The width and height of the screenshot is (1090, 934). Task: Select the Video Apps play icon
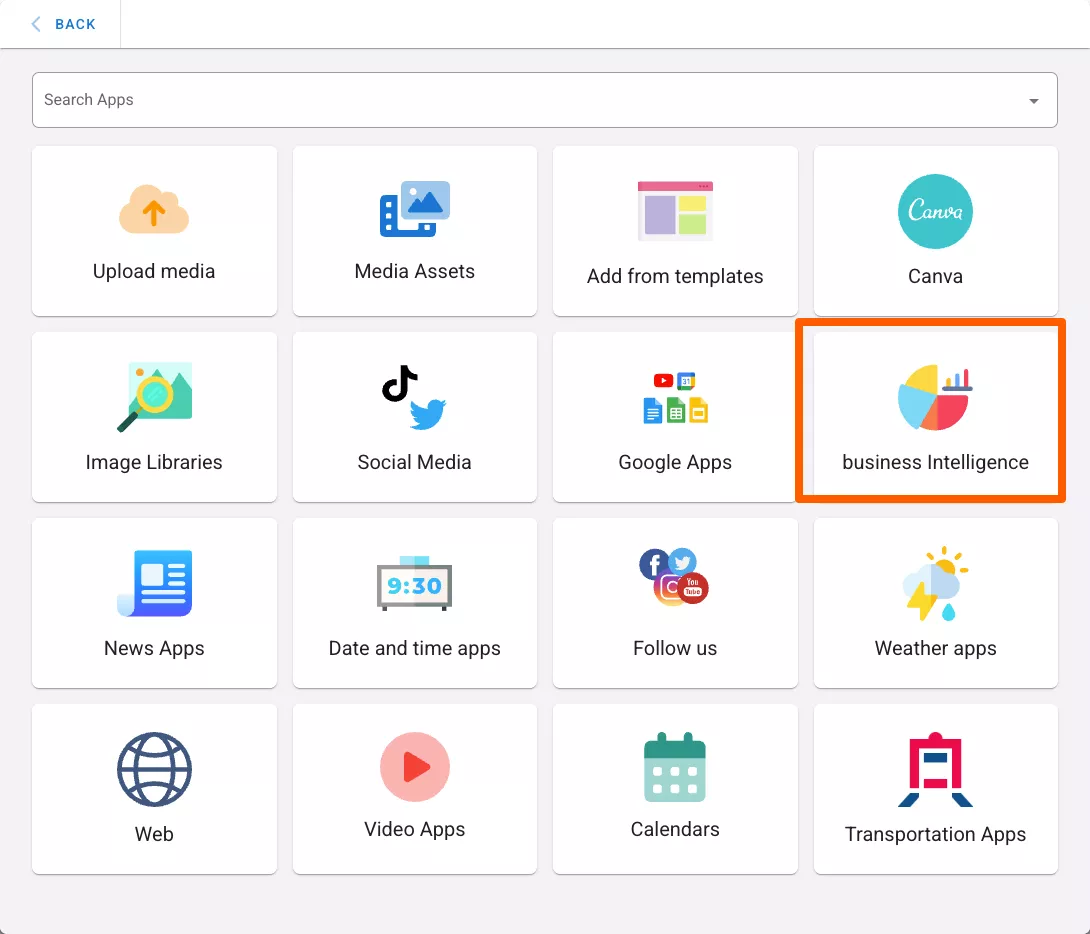[x=414, y=767]
